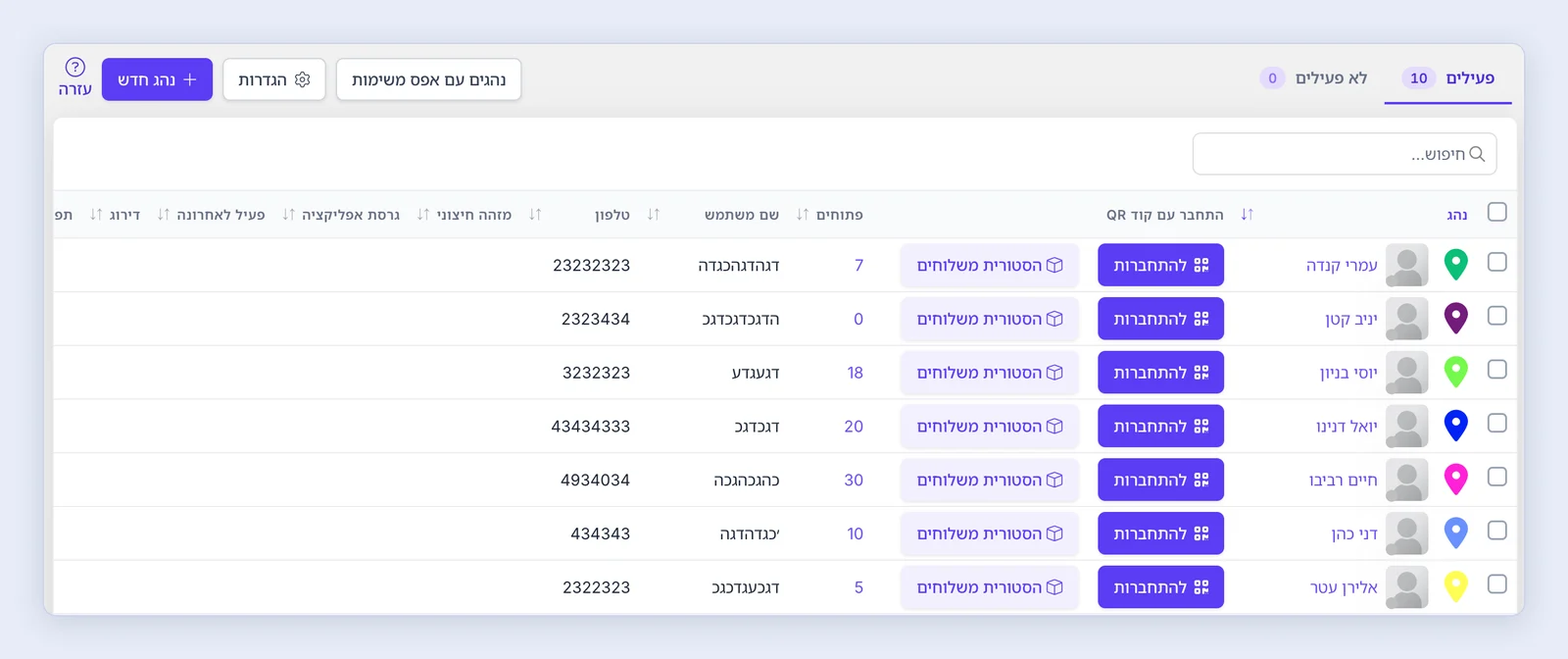This screenshot has height=659, width=1568.
Task: Click open count 30 for חיים רביבו
Action: [x=854, y=480]
